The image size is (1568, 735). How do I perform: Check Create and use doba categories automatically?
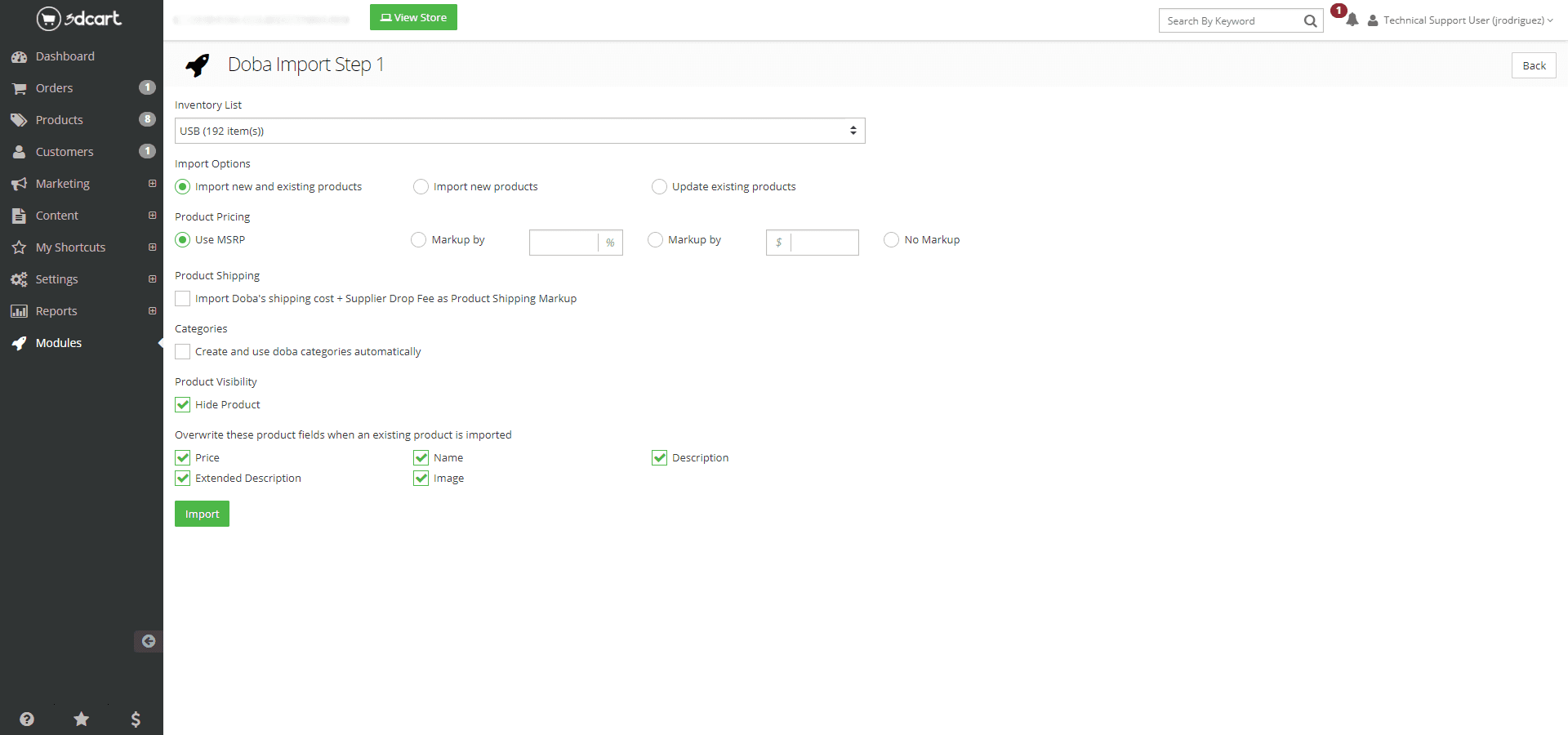pos(183,352)
